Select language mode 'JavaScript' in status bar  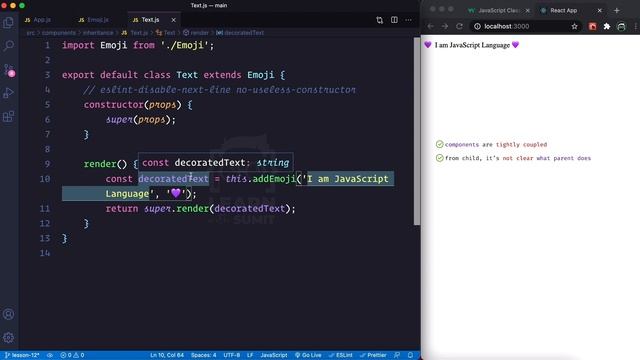coord(274,355)
